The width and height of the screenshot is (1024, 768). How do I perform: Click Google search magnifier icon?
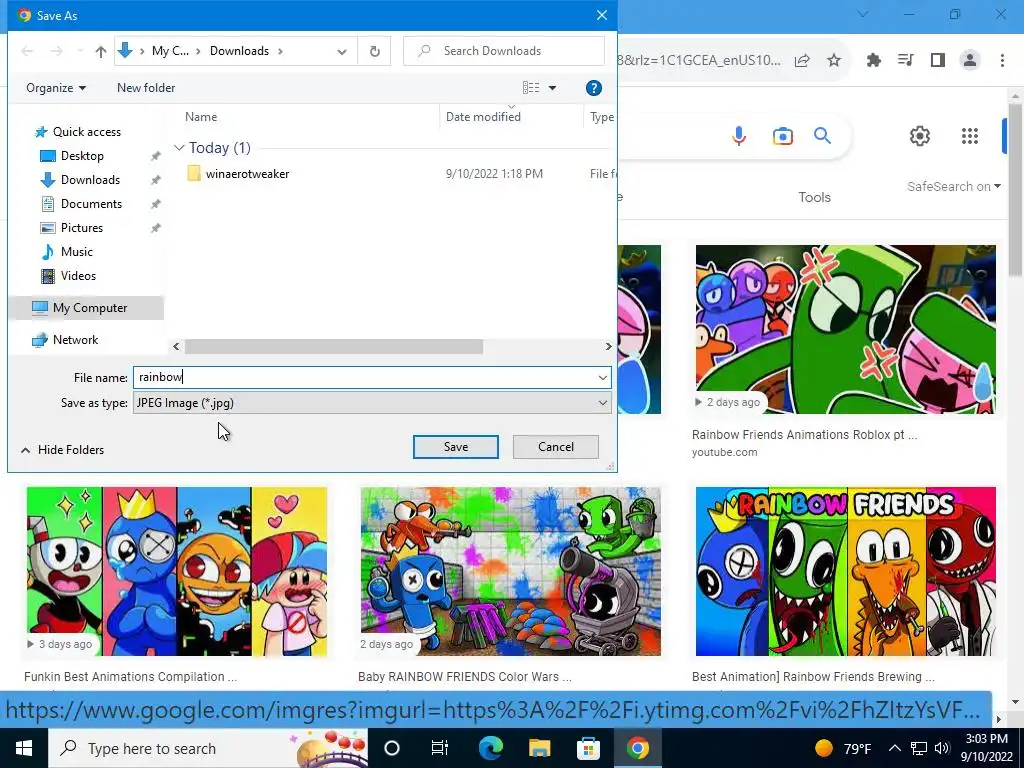click(822, 136)
